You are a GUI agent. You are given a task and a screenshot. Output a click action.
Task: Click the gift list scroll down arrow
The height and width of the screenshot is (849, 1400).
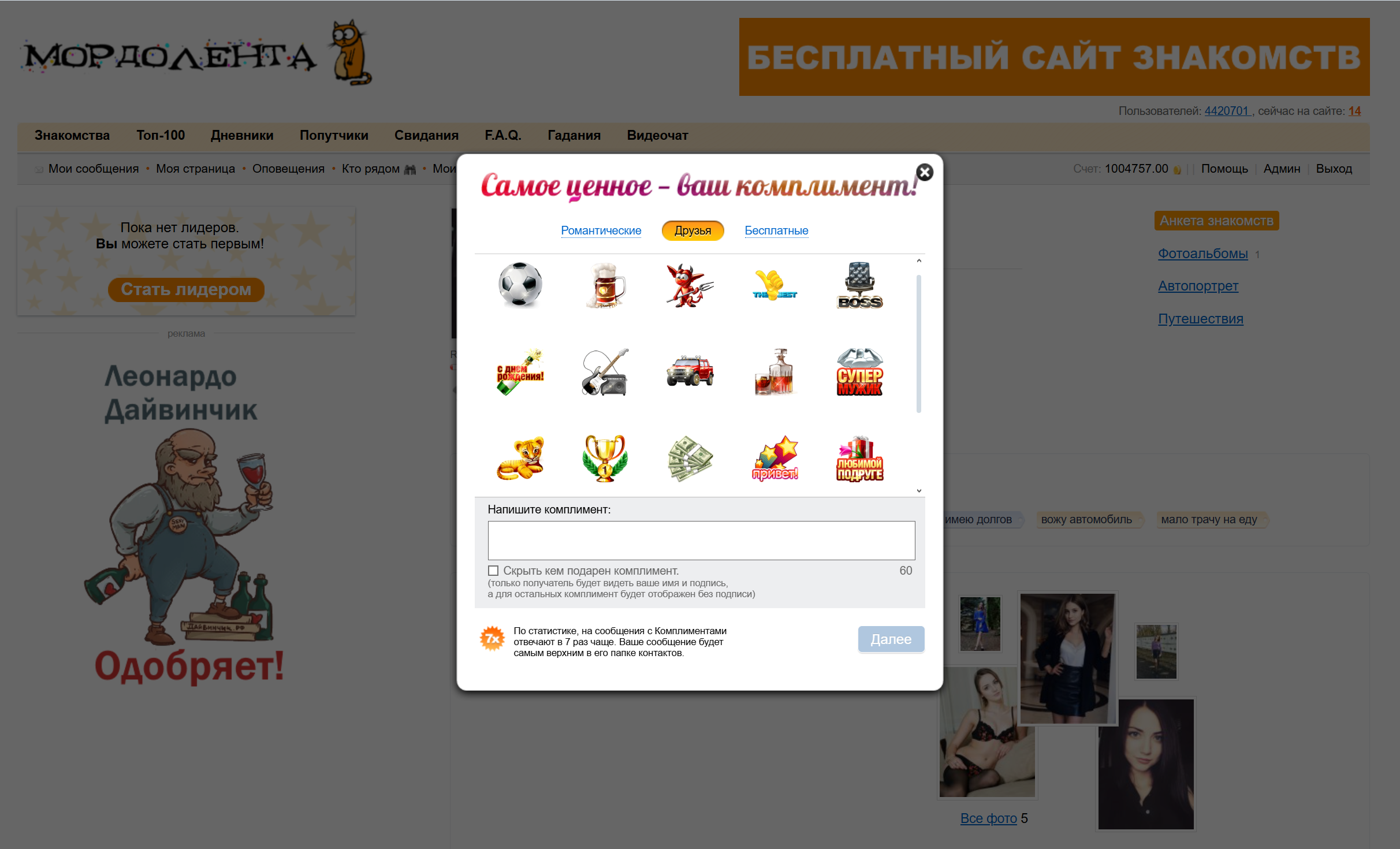tap(919, 491)
